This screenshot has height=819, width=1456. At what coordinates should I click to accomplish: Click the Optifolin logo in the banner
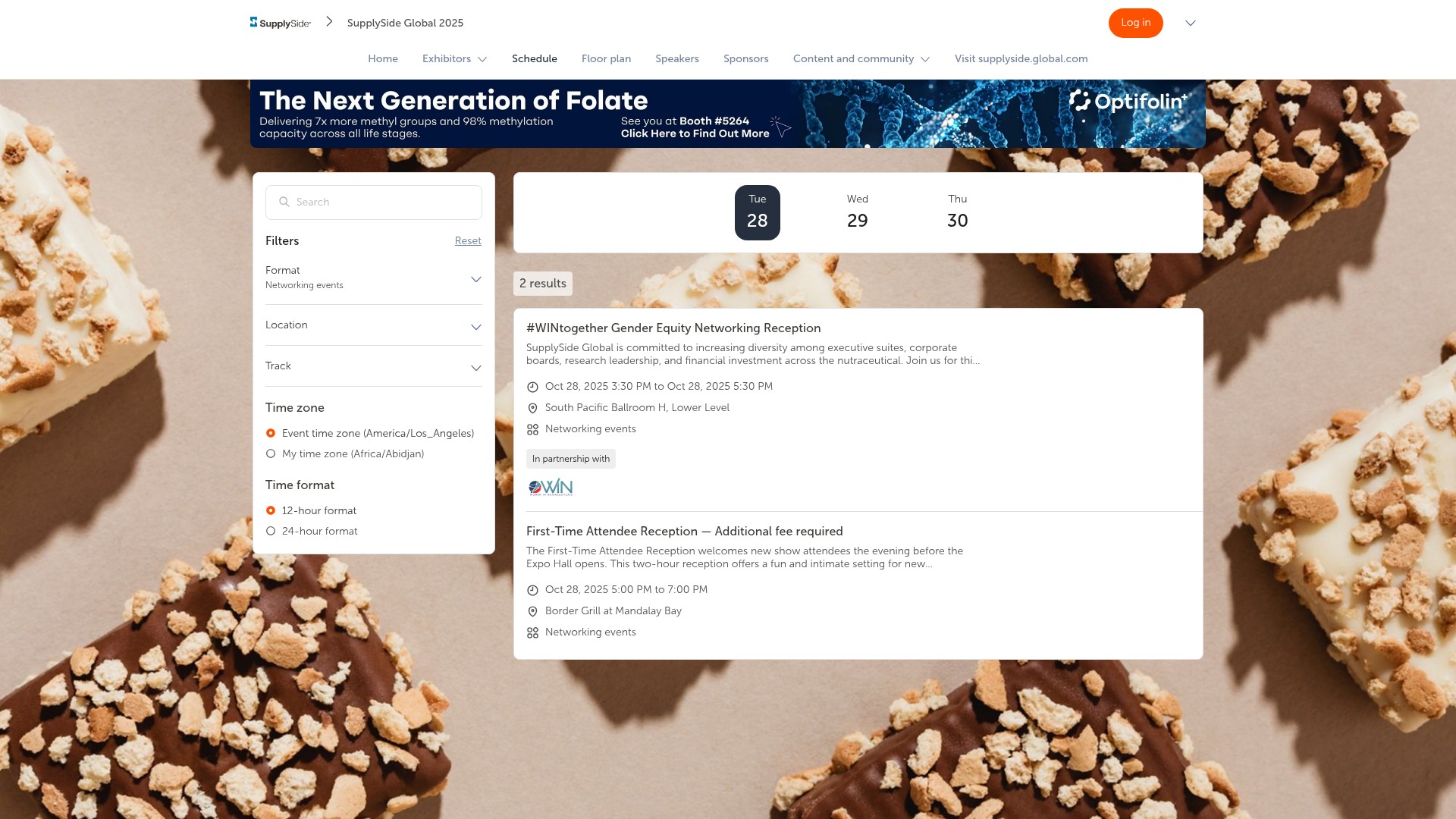1130,102
